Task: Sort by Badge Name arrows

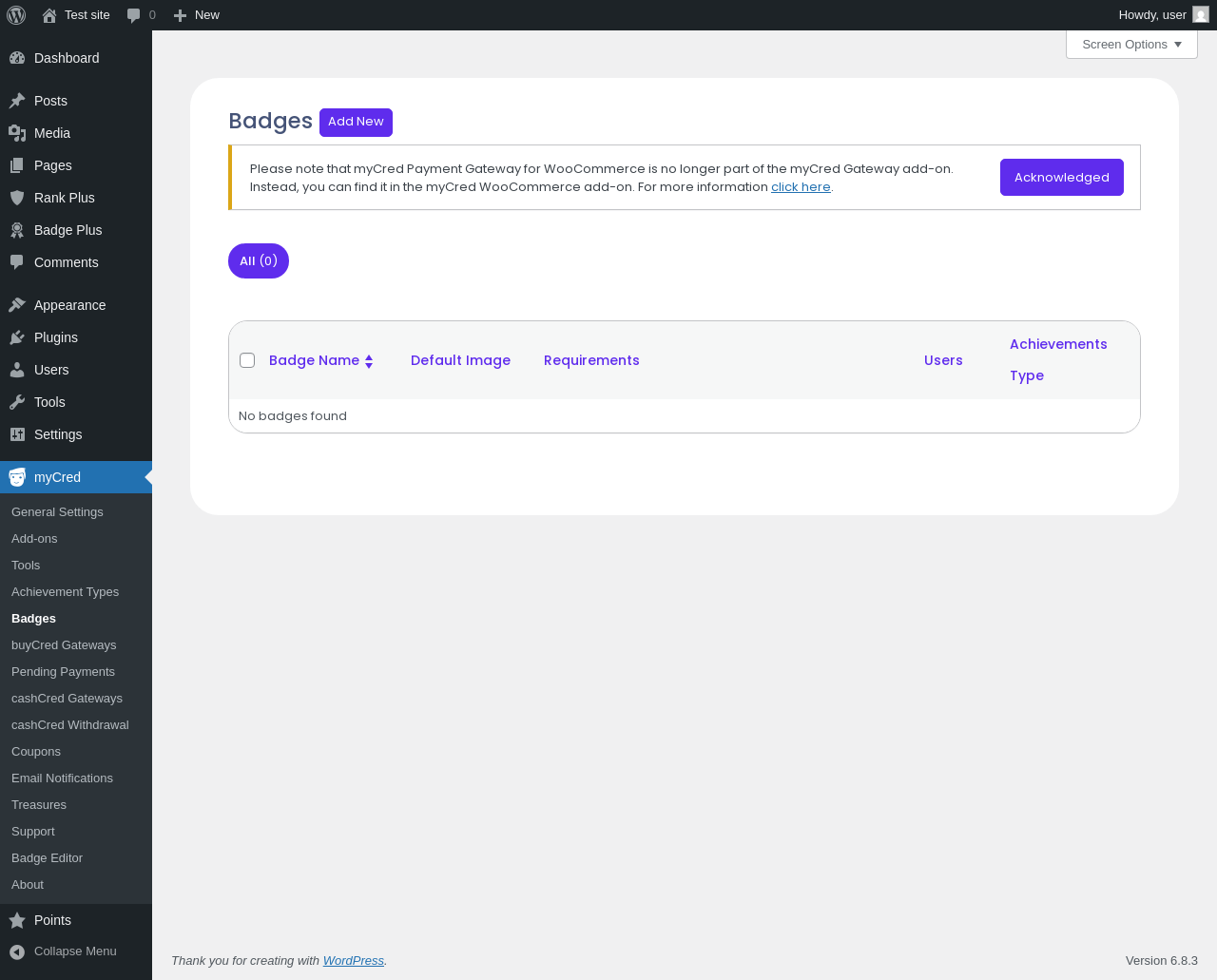Action: 369,361
